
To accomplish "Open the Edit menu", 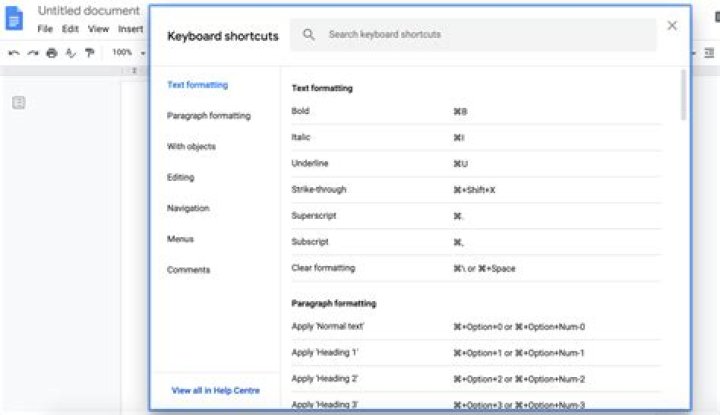I will [70, 29].
